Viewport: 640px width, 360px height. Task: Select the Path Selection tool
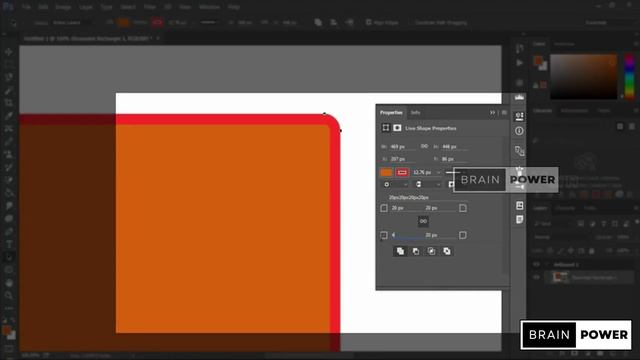click(9, 257)
